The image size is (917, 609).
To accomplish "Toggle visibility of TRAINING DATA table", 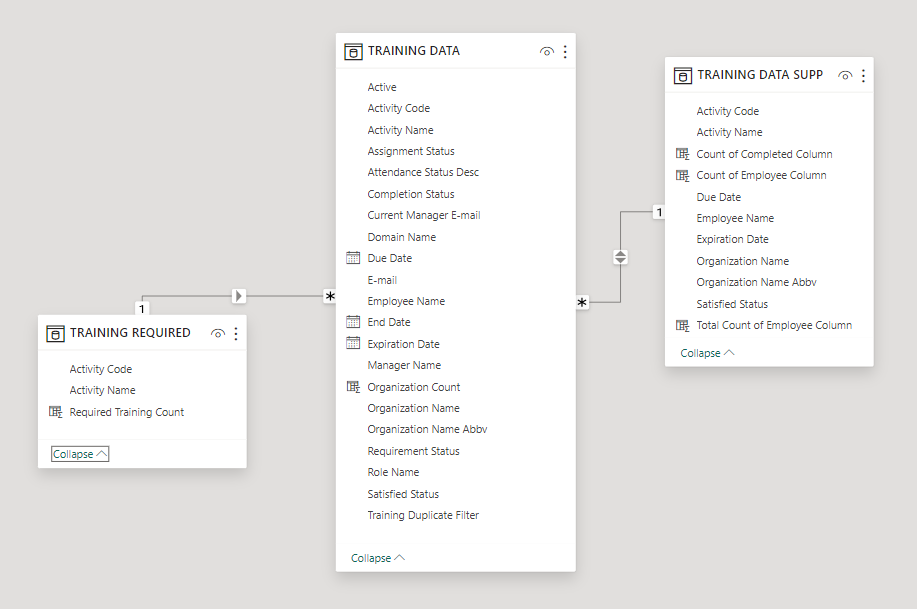I will tap(547, 51).
